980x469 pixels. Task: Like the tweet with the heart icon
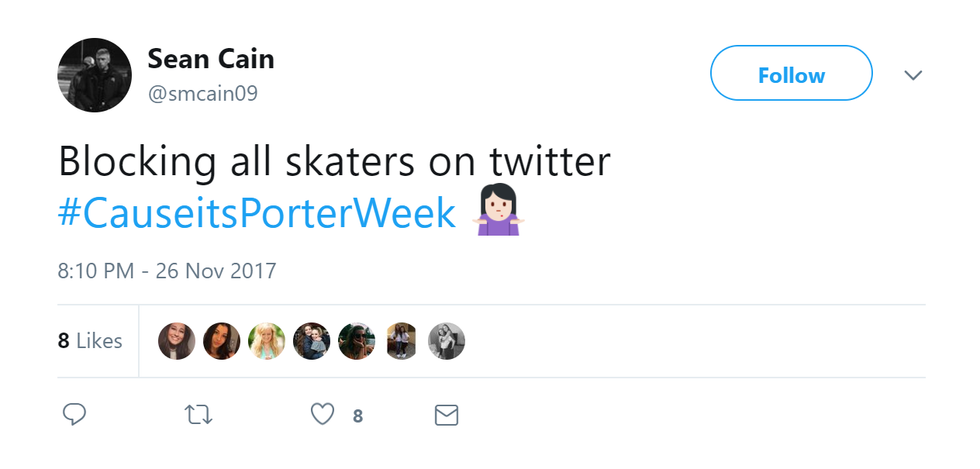322,414
